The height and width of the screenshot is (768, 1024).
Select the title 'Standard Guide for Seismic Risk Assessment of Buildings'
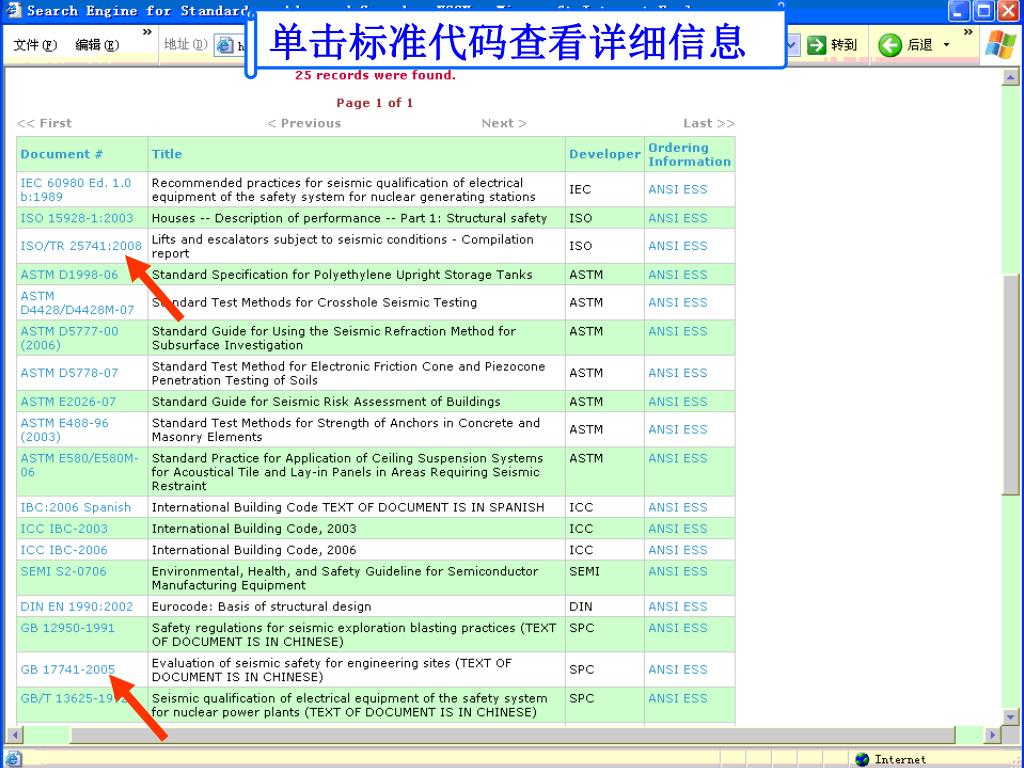pos(326,402)
